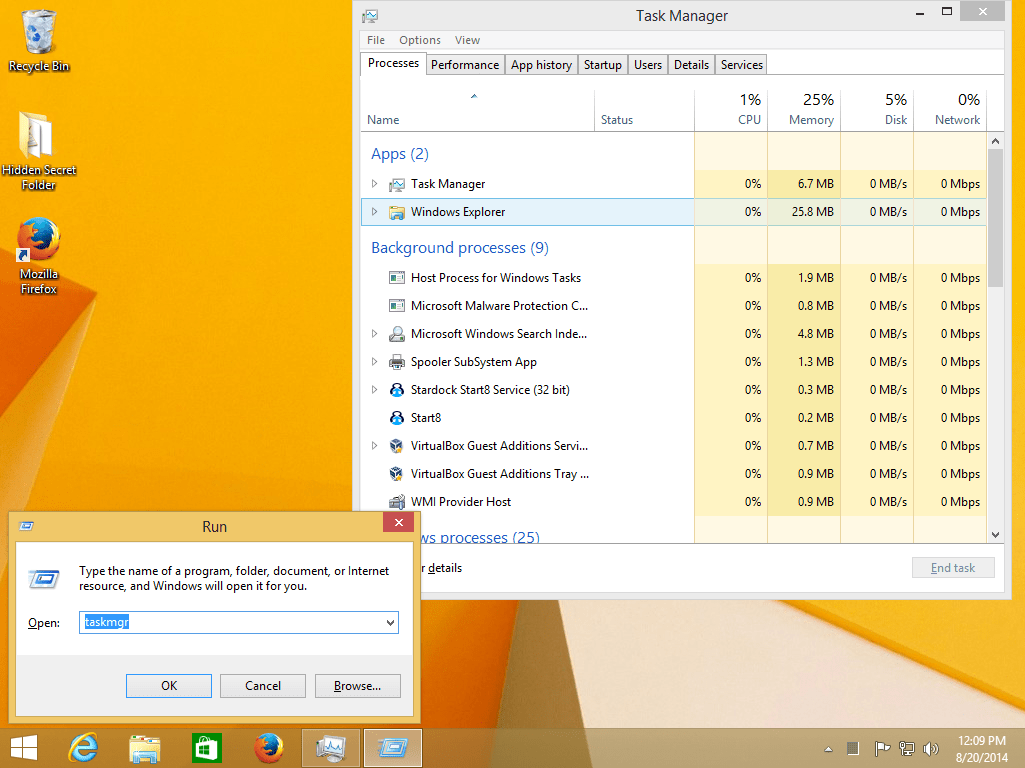Switch to Run dialog taskbar button
The image size is (1025, 768).
[x=392, y=748]
